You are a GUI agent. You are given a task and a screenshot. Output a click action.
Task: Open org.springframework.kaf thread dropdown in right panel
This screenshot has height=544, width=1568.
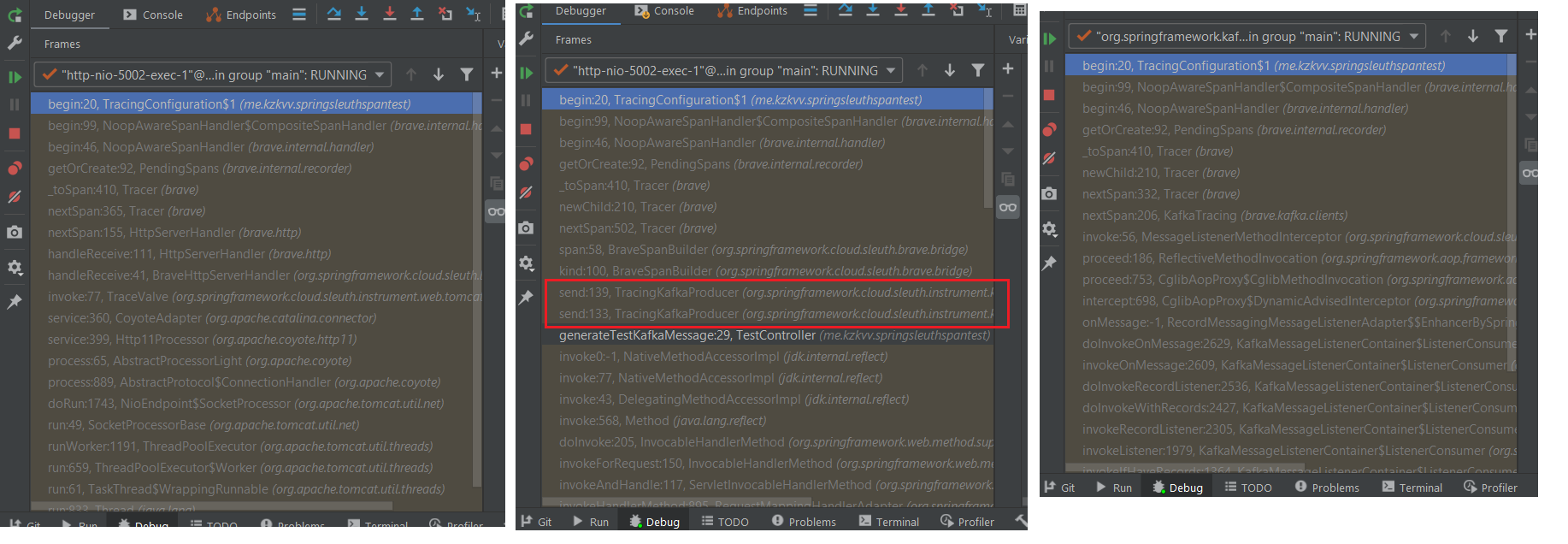tap(1247, 36)
